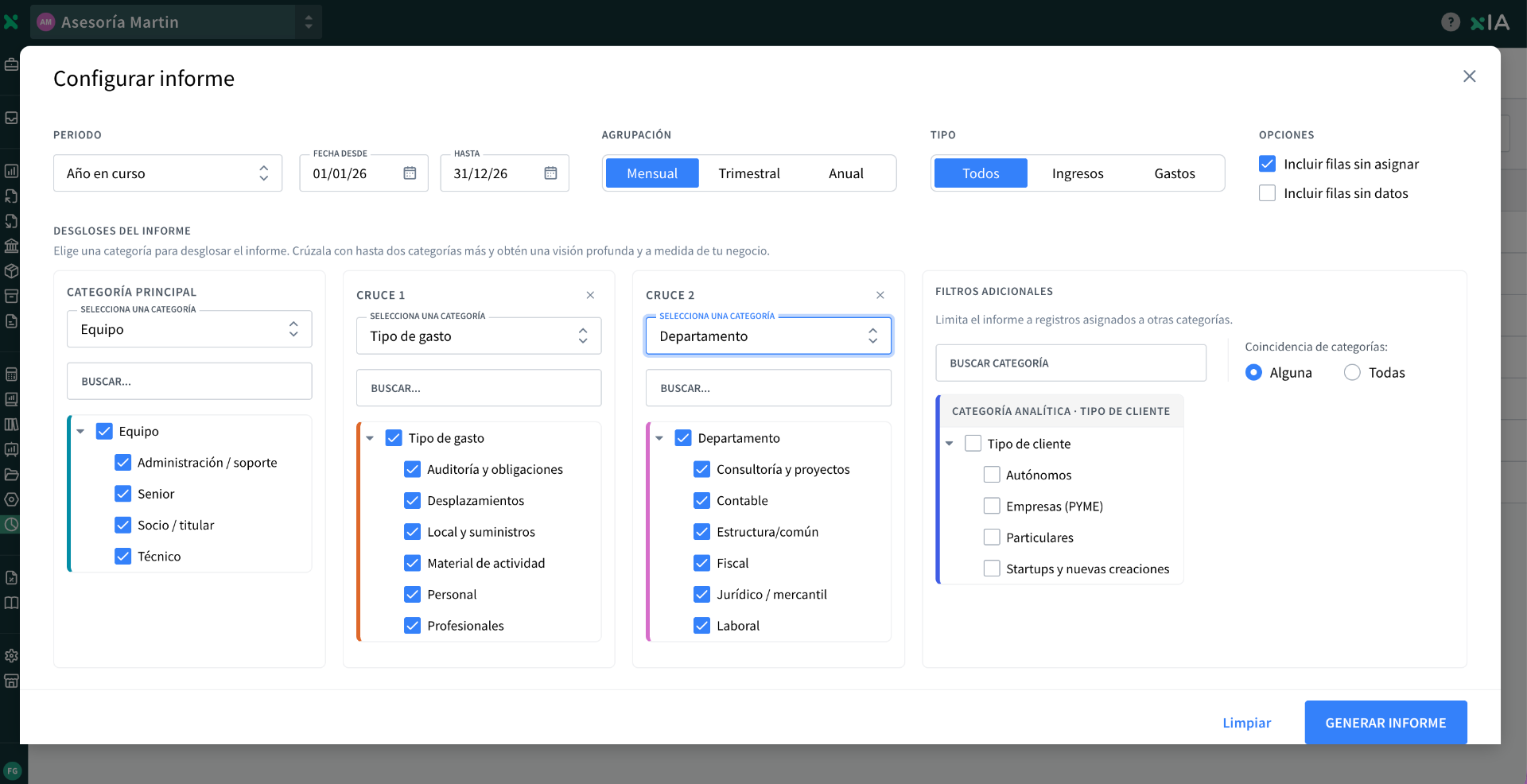Uncheck the Desplazamientos expense checkbox
The width and height of the screenshot is (1527, 784).
click(x=413, y=501)
